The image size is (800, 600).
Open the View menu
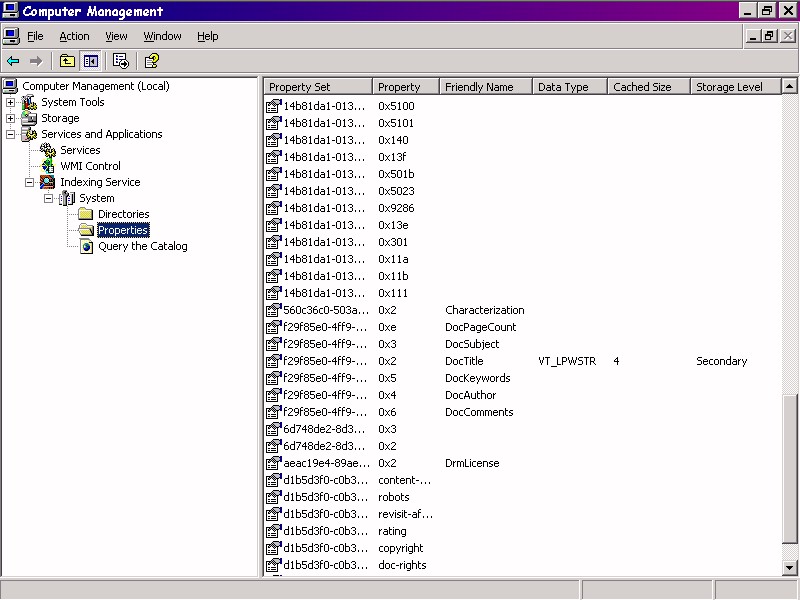coord(116,36)
